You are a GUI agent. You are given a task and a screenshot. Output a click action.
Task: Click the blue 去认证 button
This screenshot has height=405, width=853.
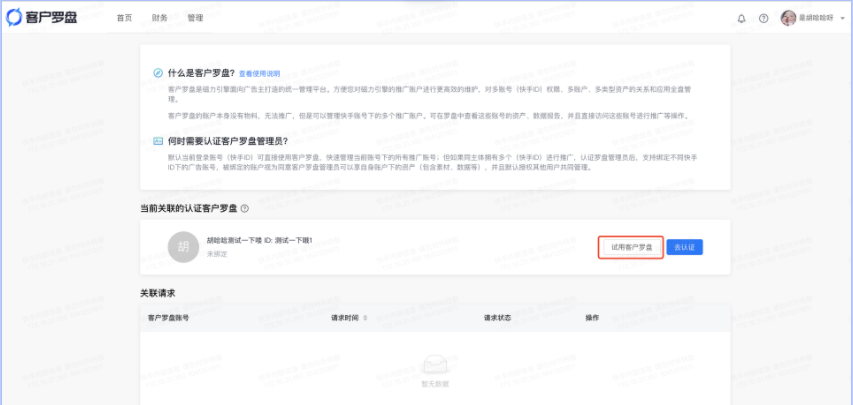point(684,247)
